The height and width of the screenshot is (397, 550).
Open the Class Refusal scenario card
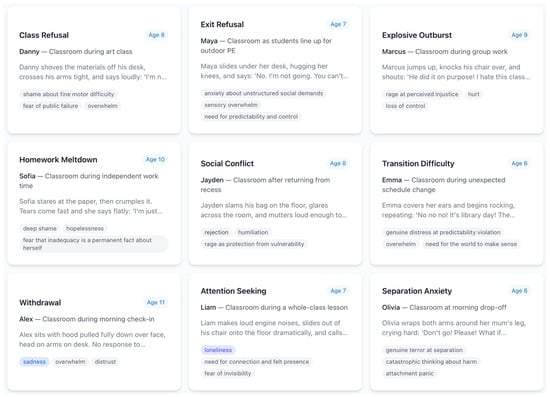[x=94, y=70]
